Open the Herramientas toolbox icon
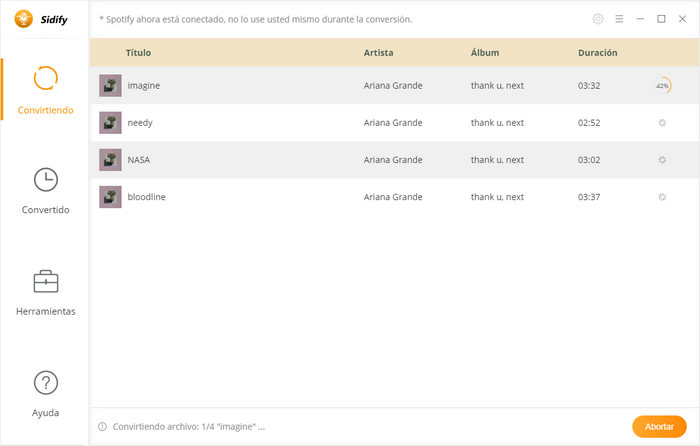The width and height of the screenshot is (700, 446). click(46, 281)
